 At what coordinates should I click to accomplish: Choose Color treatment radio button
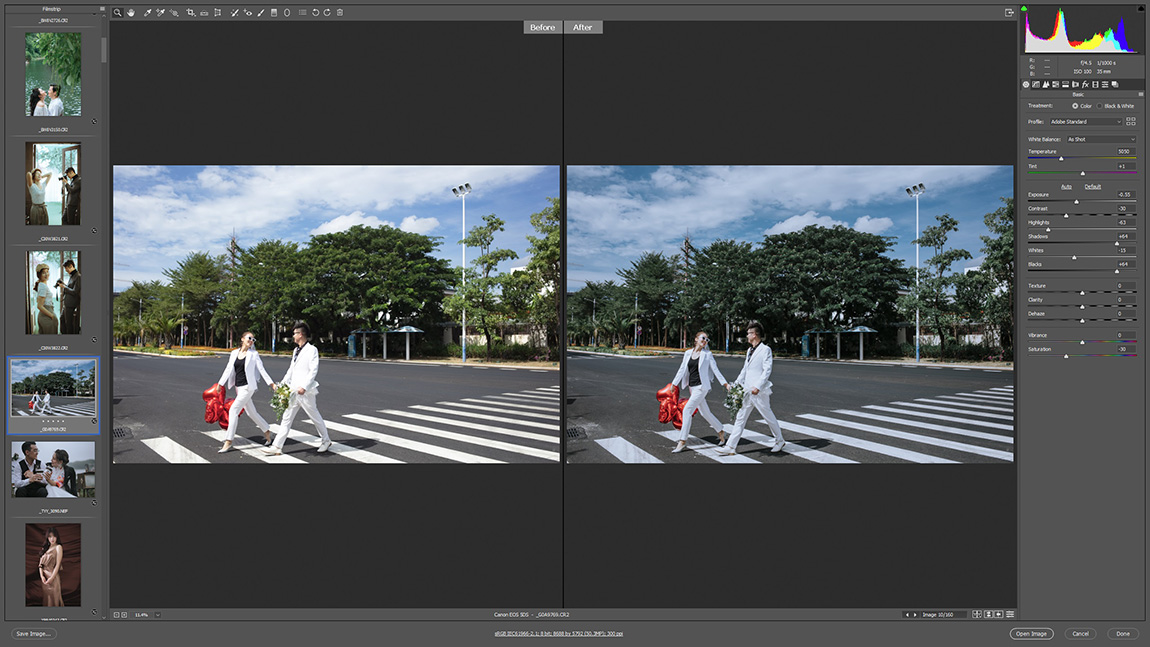[1075, 106]
